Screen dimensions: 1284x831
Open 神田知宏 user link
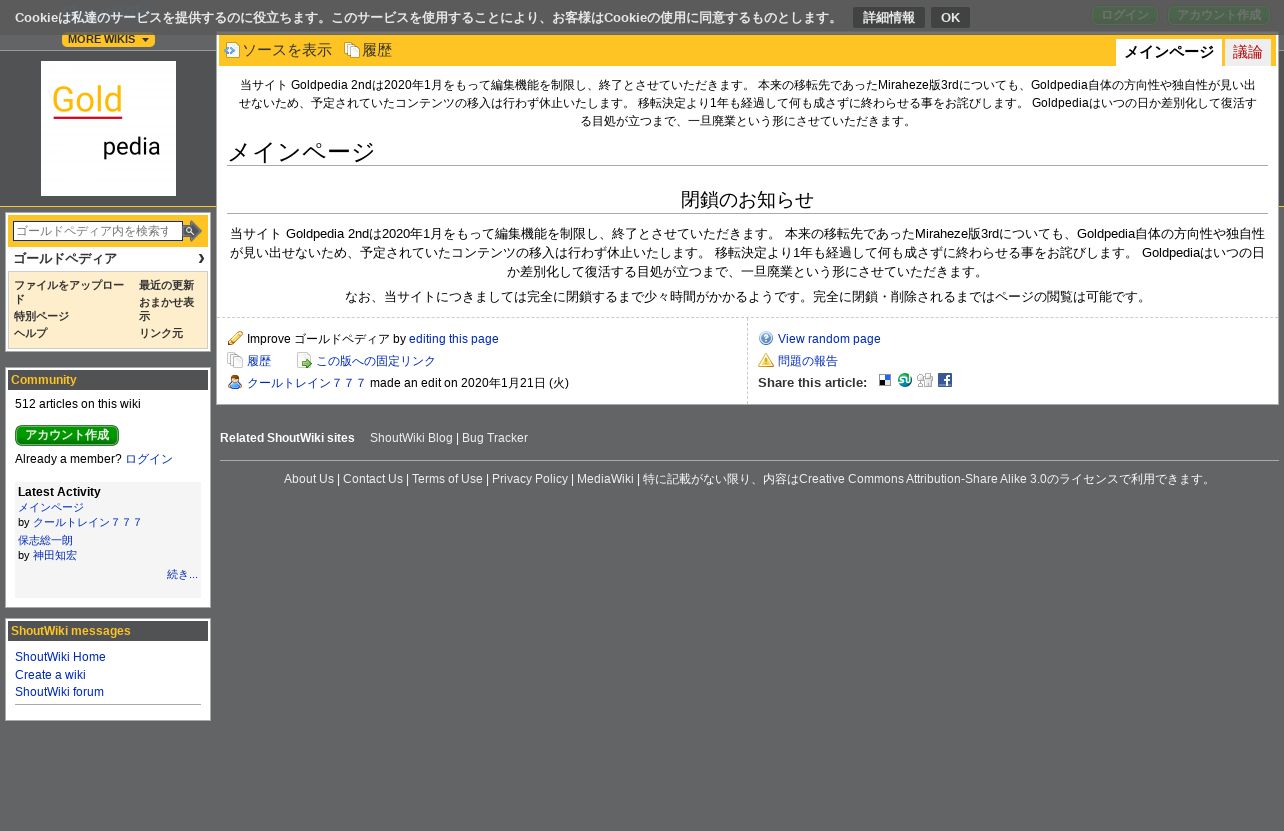(x=55, y=556)
